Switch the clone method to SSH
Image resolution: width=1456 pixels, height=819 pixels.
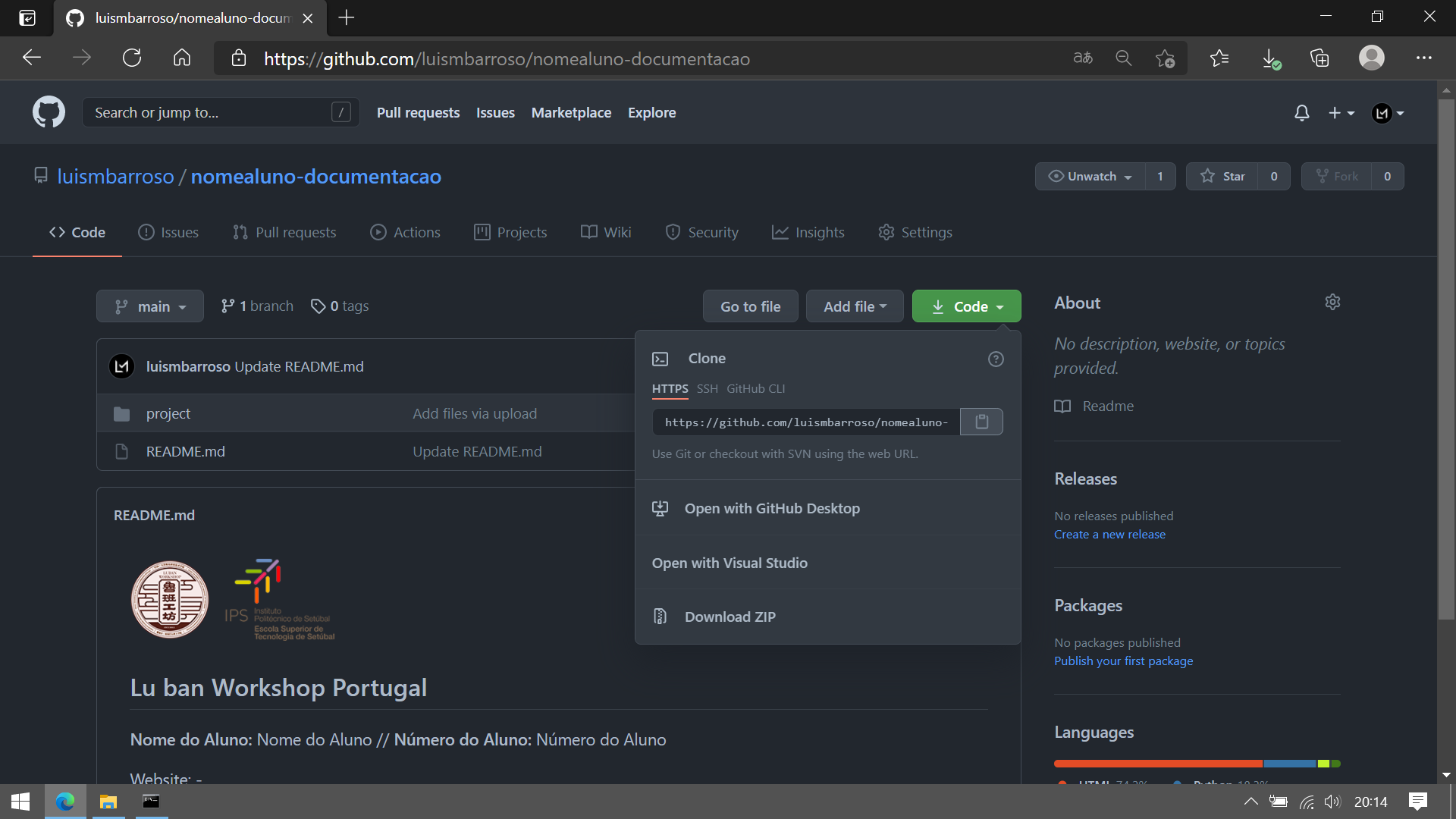click(x=707, y=388)
